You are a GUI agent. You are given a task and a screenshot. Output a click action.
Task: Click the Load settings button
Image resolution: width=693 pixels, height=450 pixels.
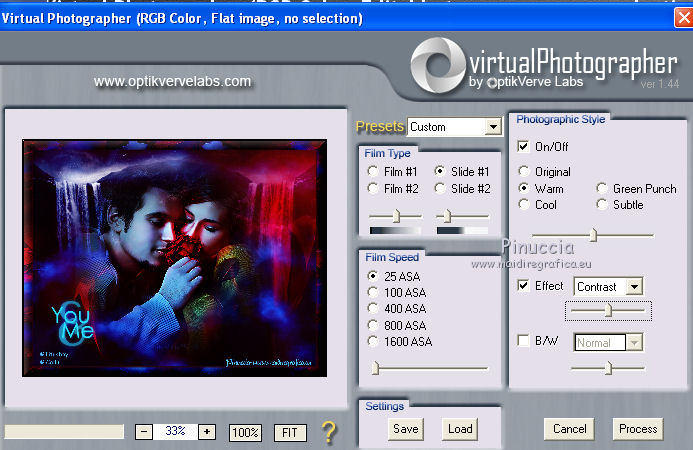460,429
